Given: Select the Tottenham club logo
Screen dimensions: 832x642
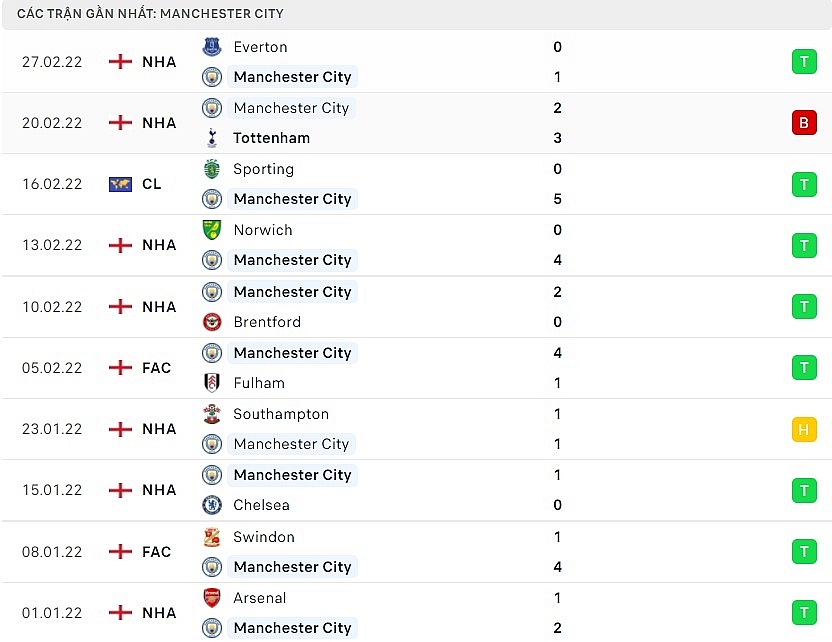Looking at the screenshot, I should pyautogui.click(x=211, y=138).
